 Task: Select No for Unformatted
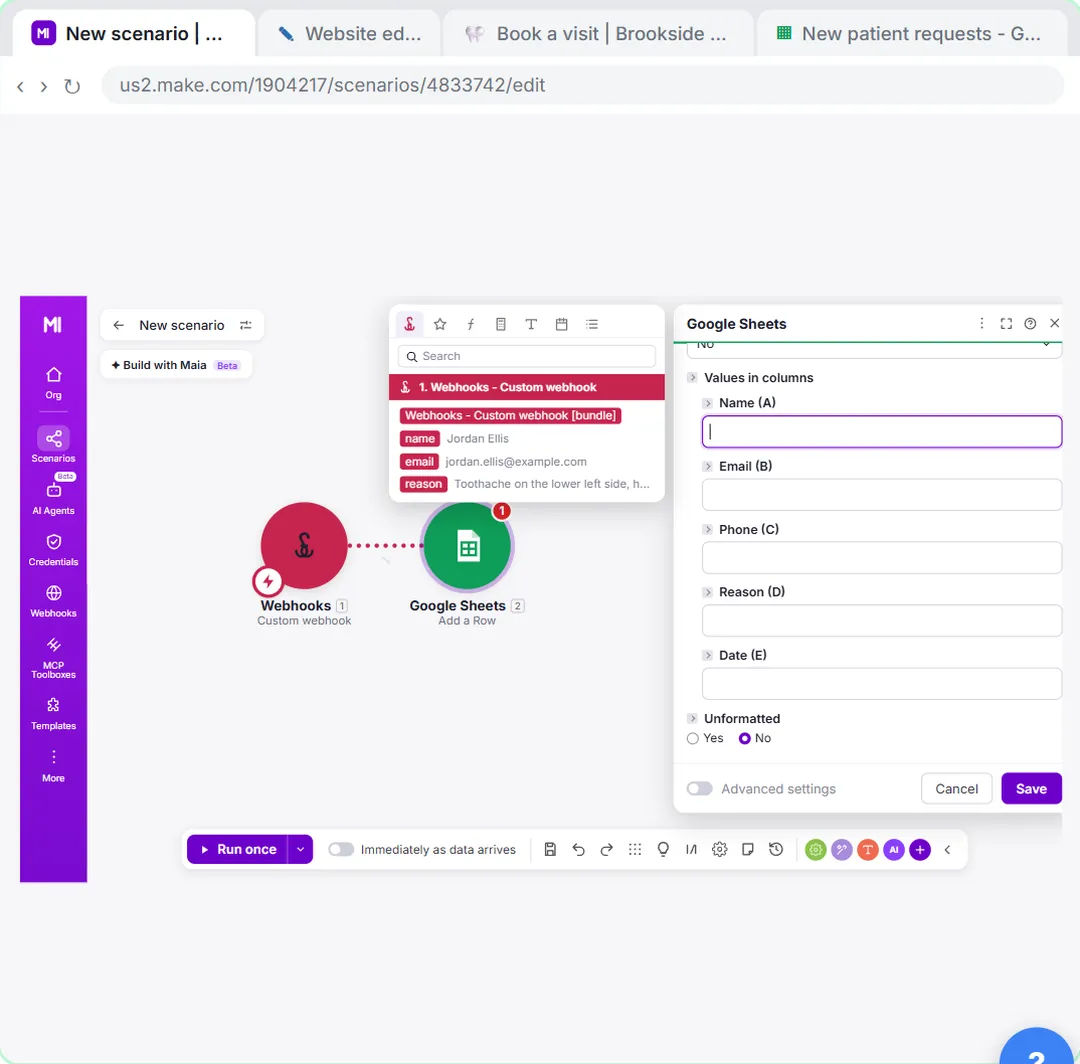[x=745, y=738]
